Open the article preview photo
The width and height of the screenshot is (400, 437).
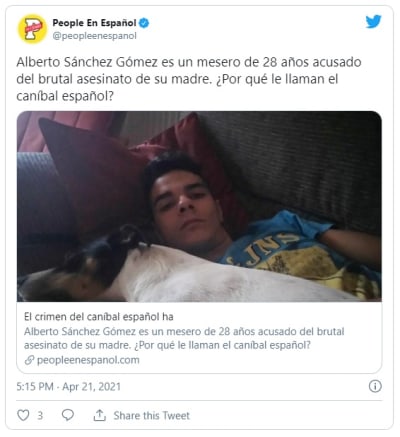click(199, 206)
